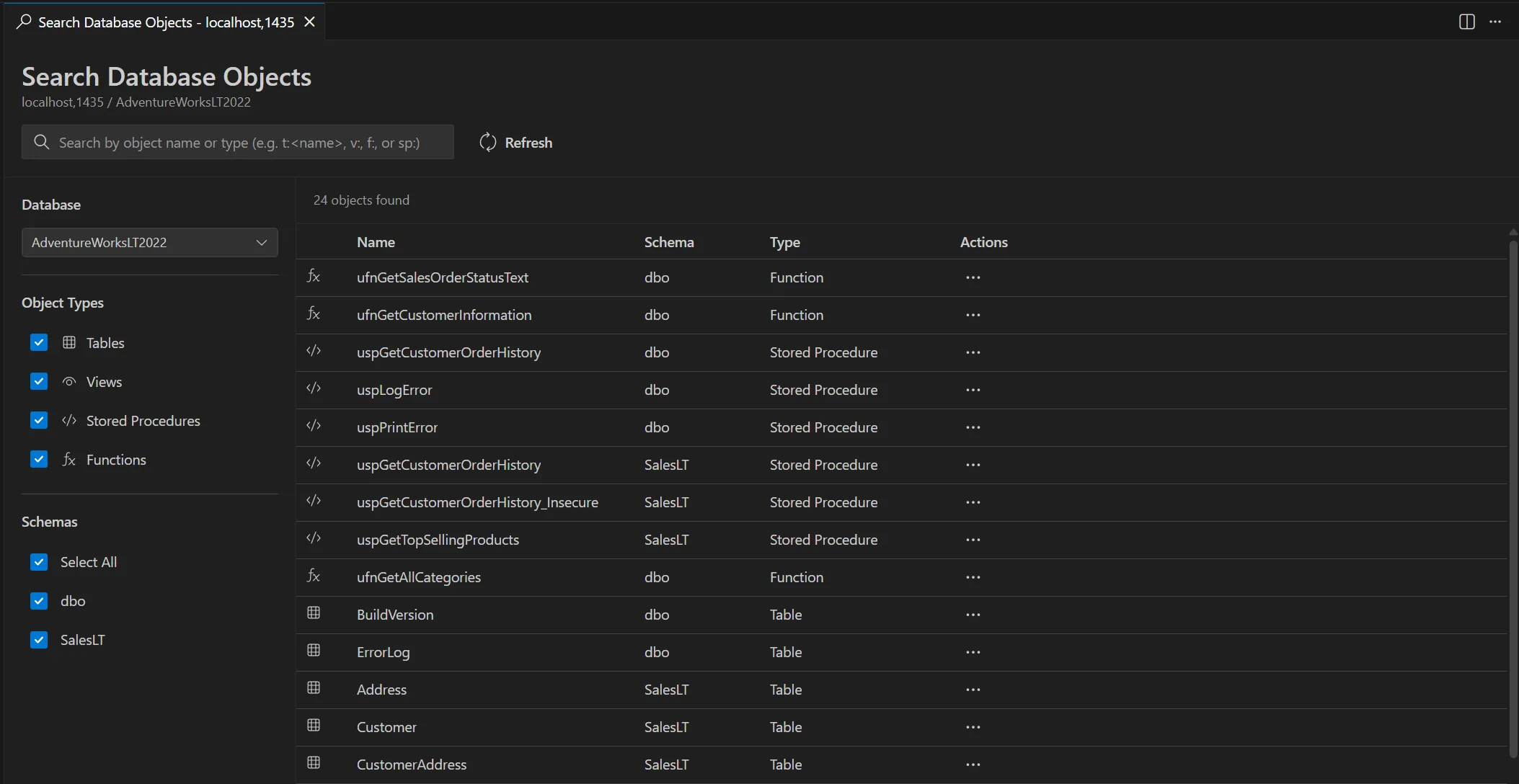The image size is (1519, 784).
Task: Click inside the object search input field
Action: (238, 142)
